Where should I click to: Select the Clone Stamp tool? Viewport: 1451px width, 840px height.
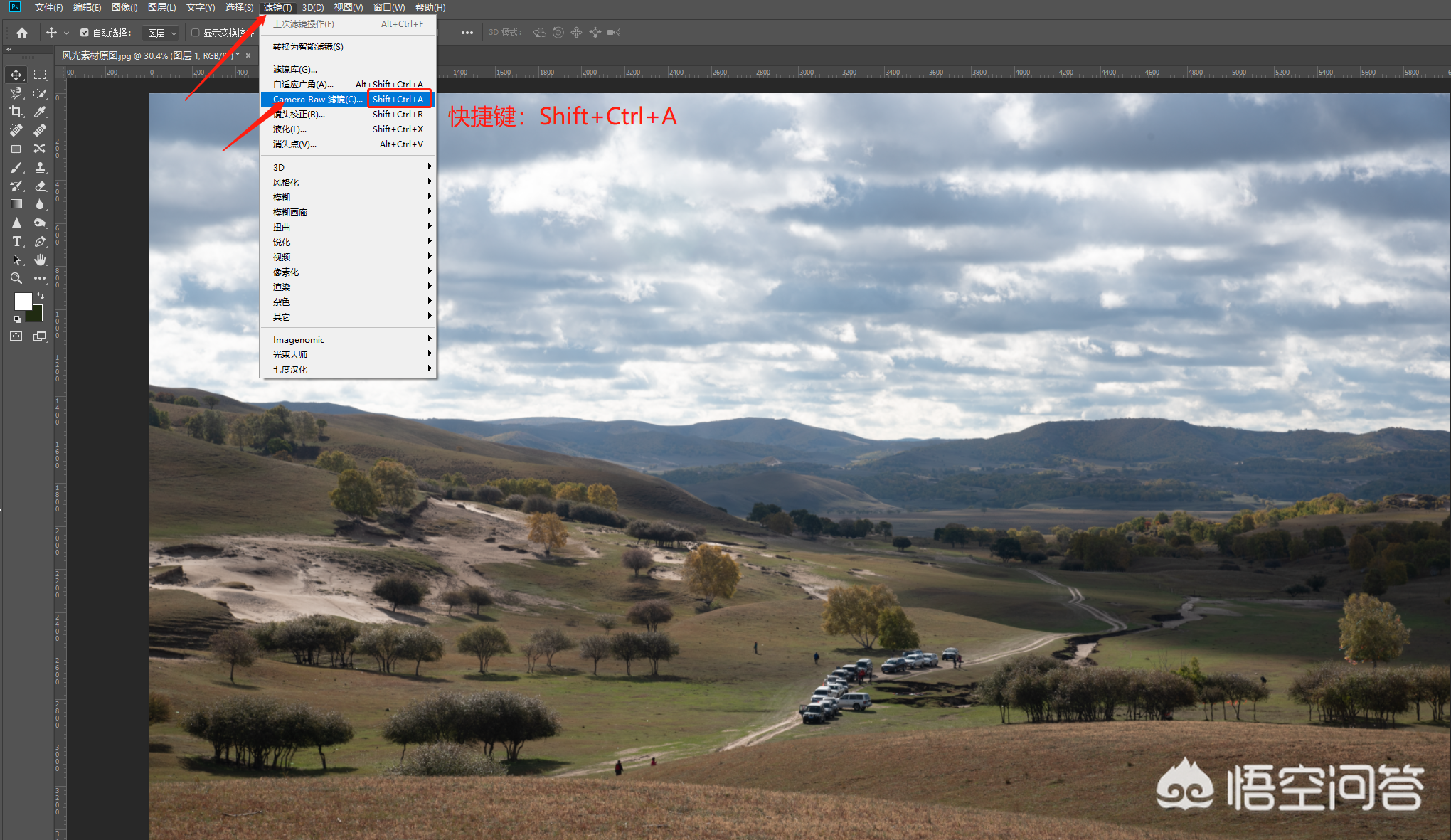point(40,167)
